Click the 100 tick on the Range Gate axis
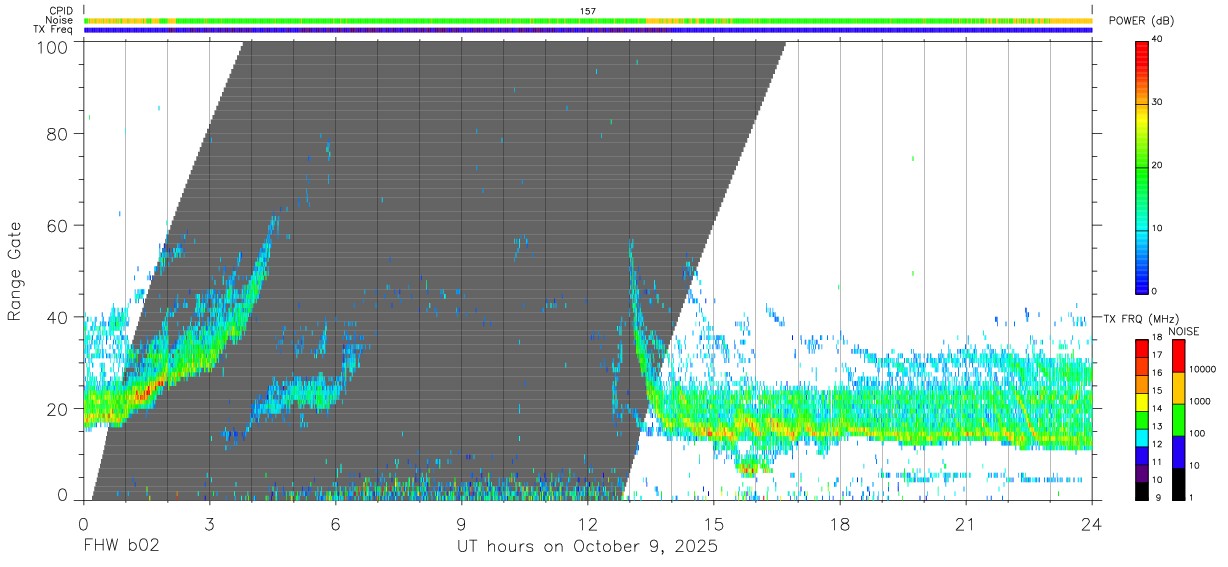 [52, 47]
